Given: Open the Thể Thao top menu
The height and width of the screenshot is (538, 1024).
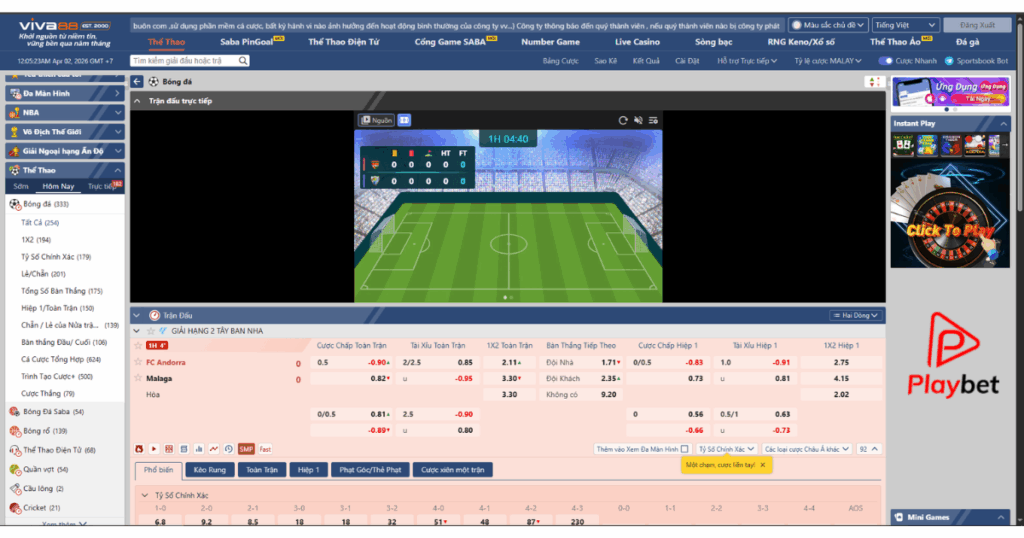Looking at the screenshot, I should pyautogui.click(x=166, y=42).
